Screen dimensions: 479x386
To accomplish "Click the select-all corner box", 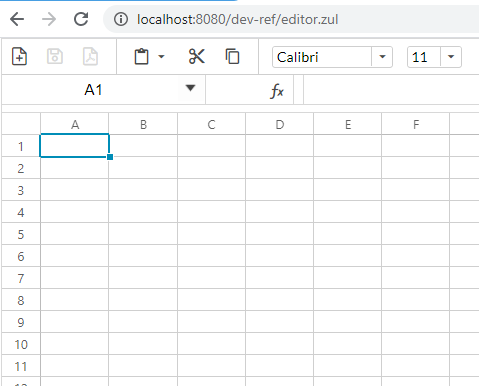I will [21, 124].
